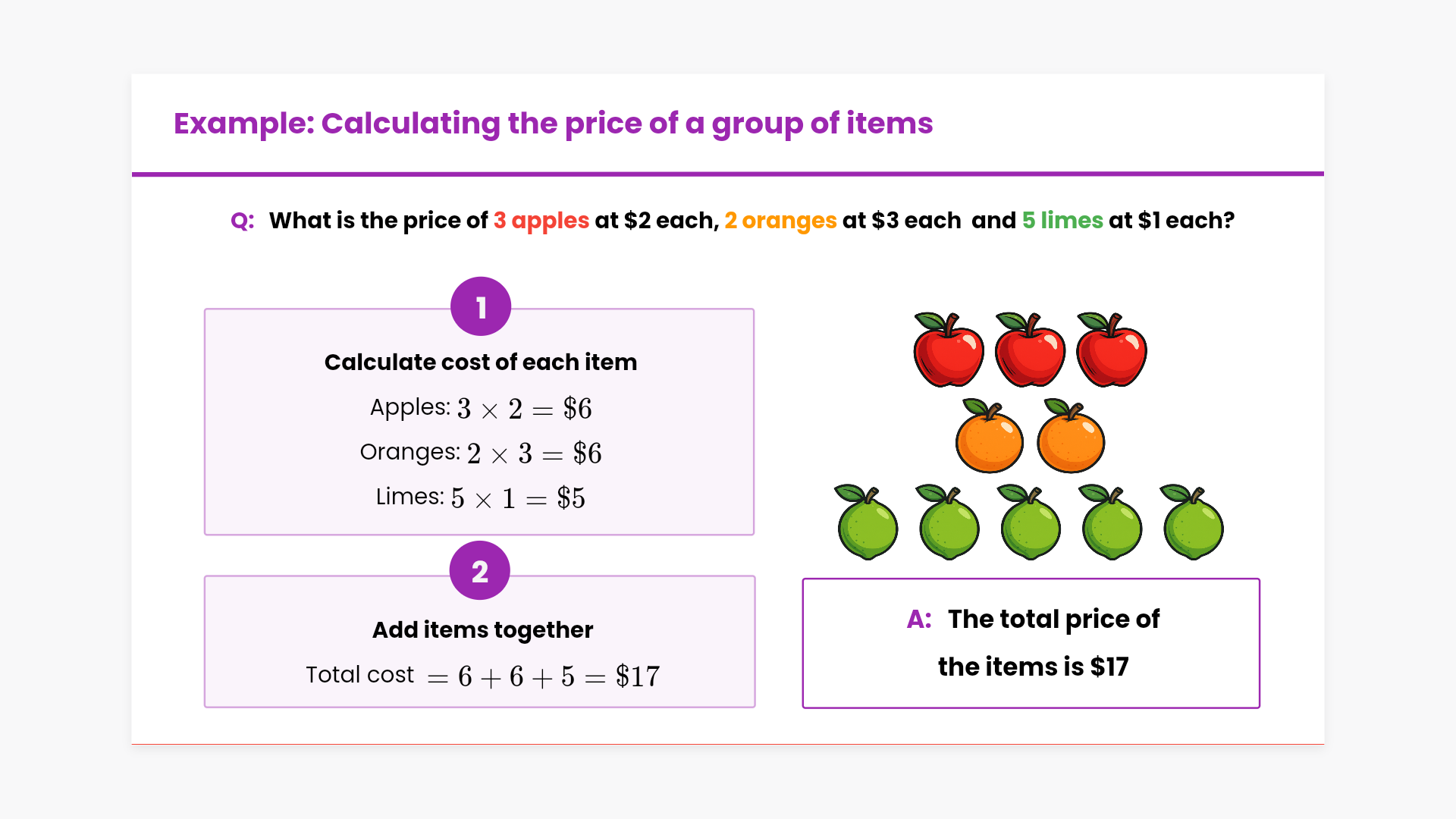Viewport: 1456px width, 819px height.
Task: Select the fourth lime from the left
Action: click(x=1112, y=523)
